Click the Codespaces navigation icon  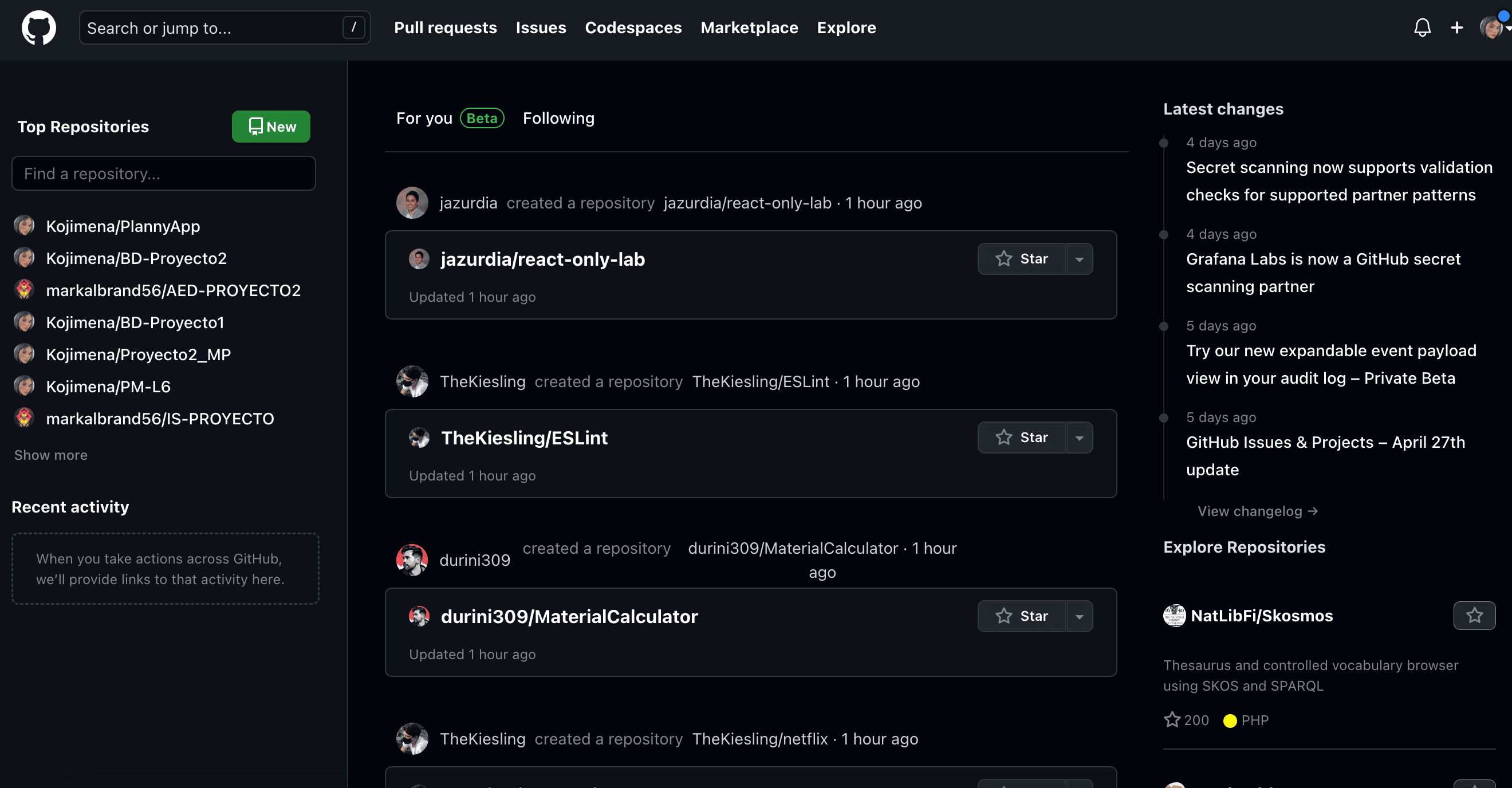tap(633, 28)
